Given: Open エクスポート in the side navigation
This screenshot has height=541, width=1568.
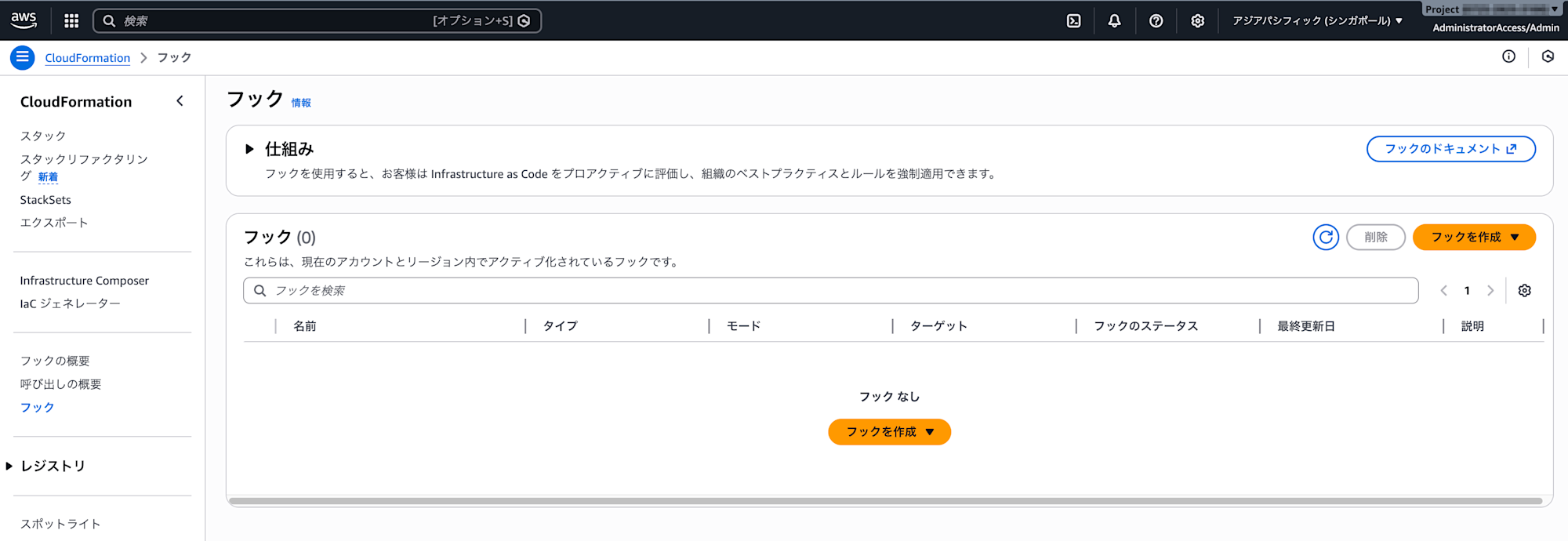Looking at the screenshot, I should (x=54, y=223).
